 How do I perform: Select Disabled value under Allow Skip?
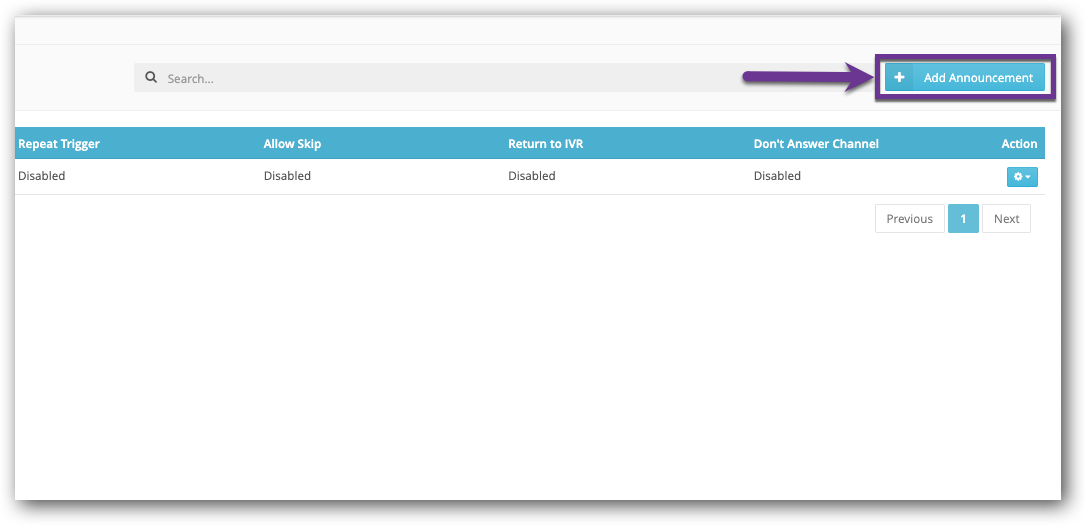click(287, 176)
